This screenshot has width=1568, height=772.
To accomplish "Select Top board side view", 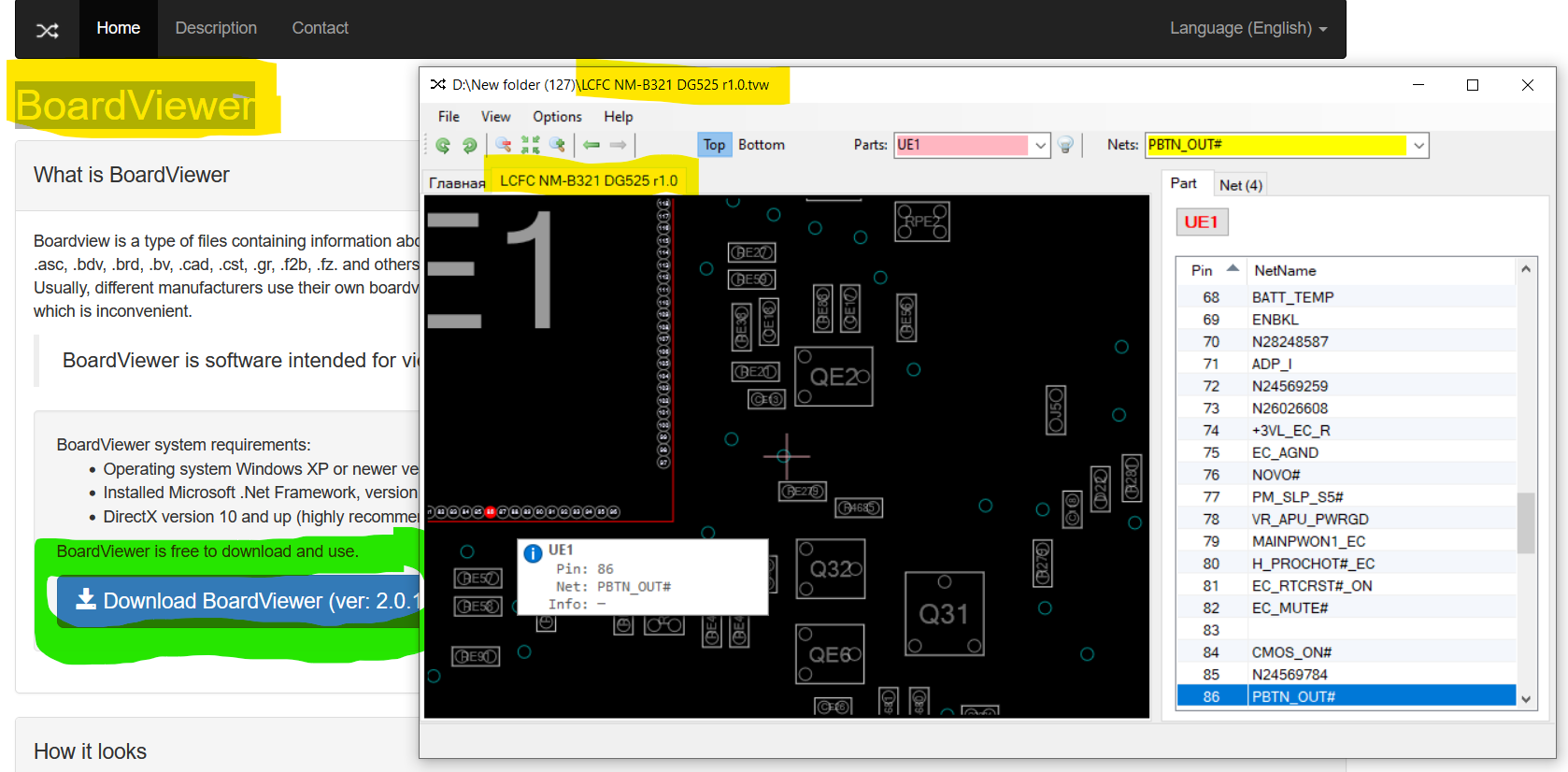I will pos(714,144).
